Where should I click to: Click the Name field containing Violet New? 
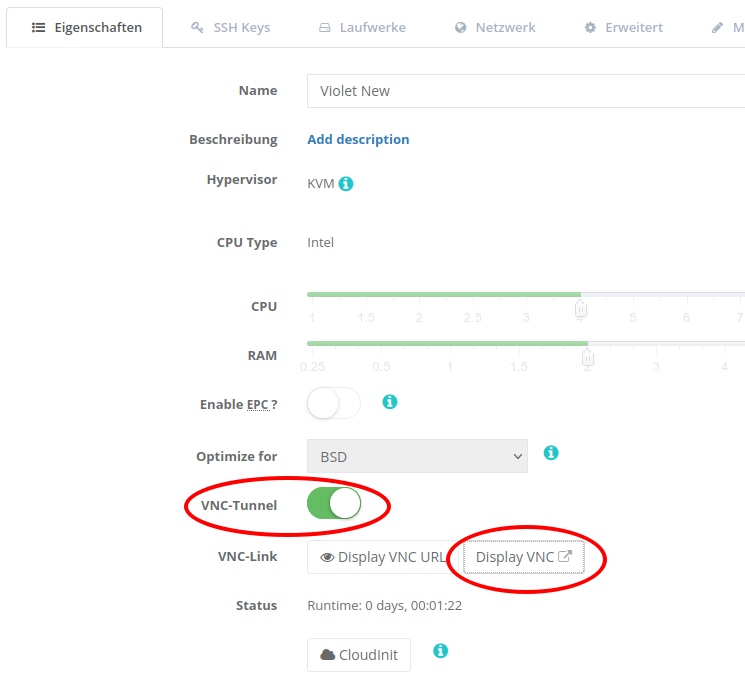pyautogui.click(x=526, y=91)
